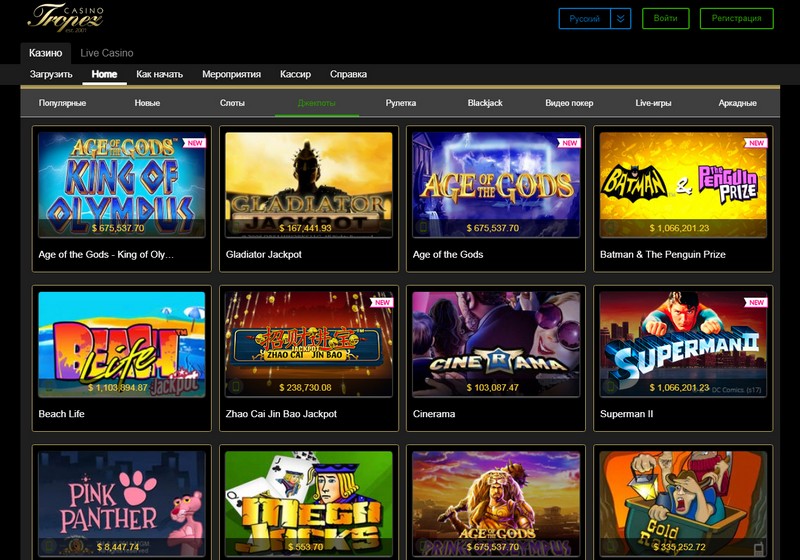This screenshot has width=800, height=560.
Task: Click the mobile icon on Superman II
Action: pyautogui.click(x=610, y=387)
